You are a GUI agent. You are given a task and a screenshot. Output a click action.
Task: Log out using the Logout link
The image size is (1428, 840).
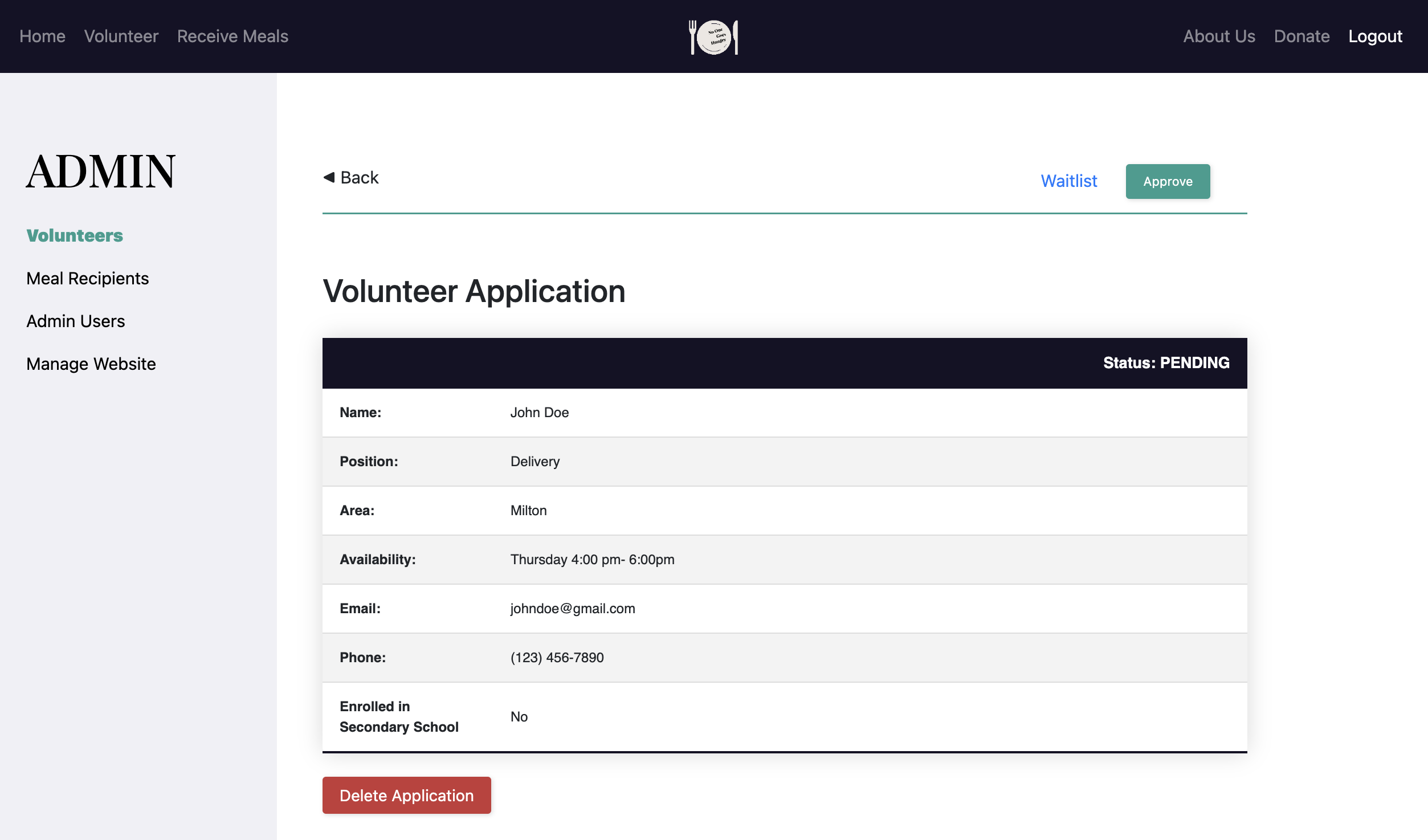[1374, 36]
